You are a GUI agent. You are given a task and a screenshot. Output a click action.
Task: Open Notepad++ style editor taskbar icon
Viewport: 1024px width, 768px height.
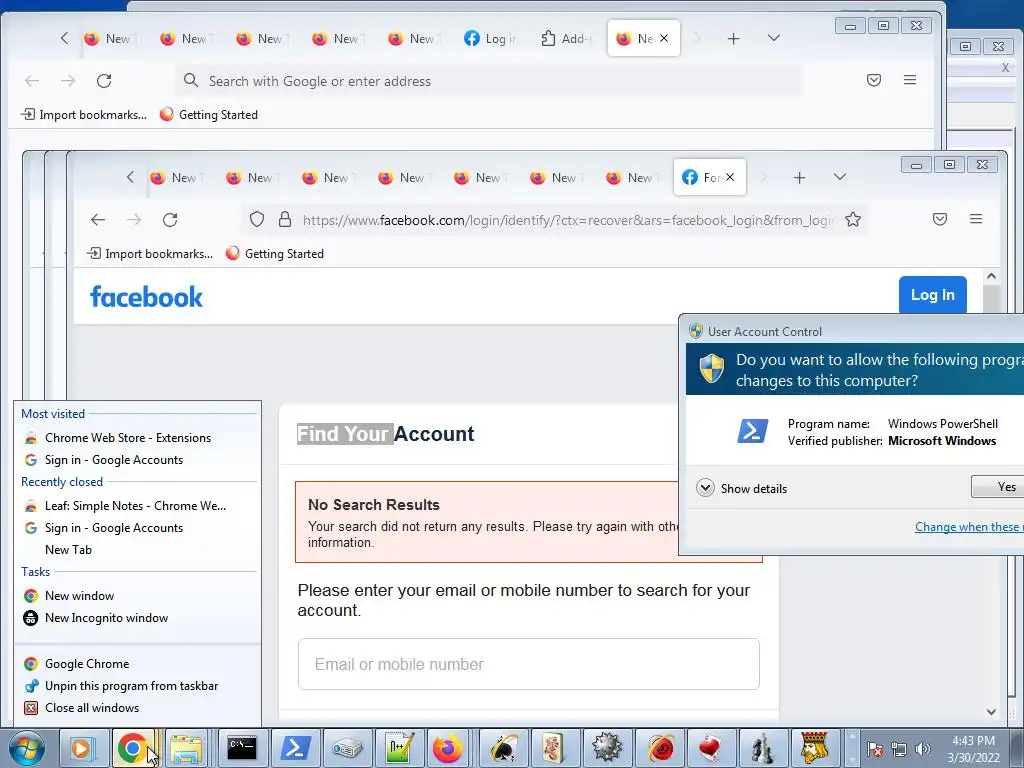click(x=399, y=748)
